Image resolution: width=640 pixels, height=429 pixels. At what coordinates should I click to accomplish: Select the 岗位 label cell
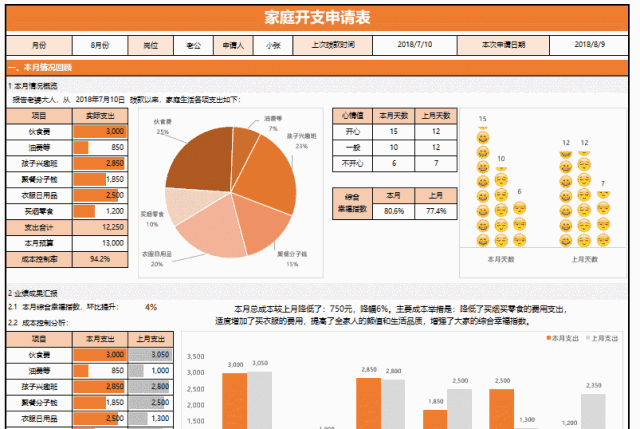[151, 45]
